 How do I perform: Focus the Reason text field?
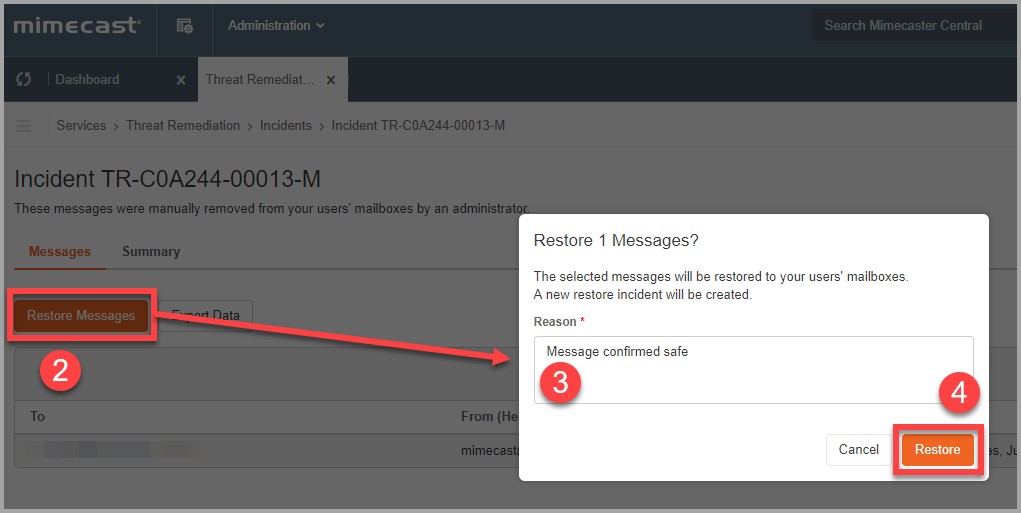coord(753,370)
